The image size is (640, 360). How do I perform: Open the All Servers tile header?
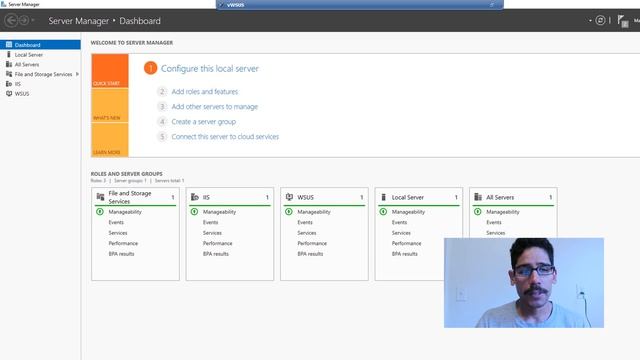click(513, 197)
